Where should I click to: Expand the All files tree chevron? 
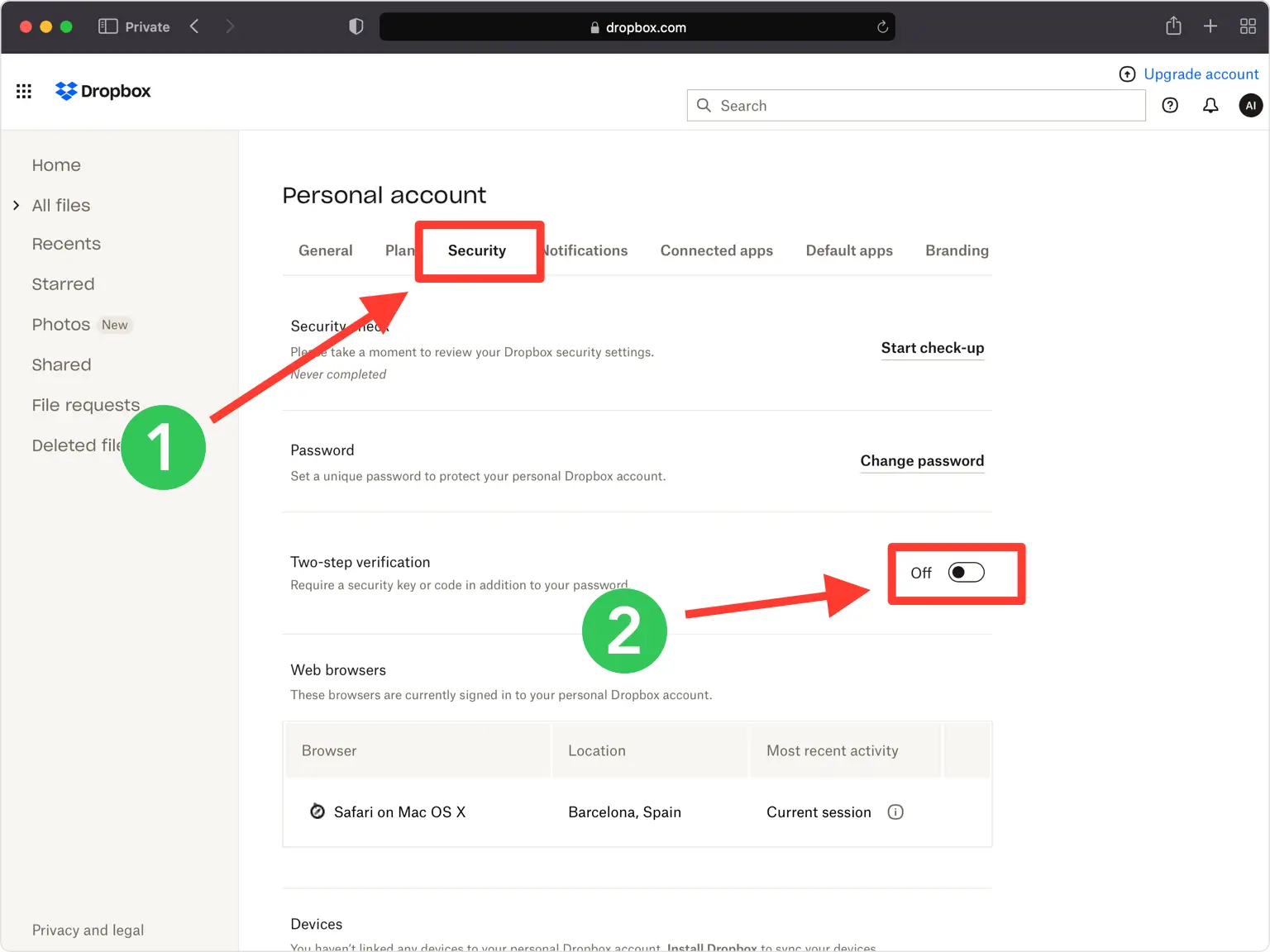pos(16,205)
